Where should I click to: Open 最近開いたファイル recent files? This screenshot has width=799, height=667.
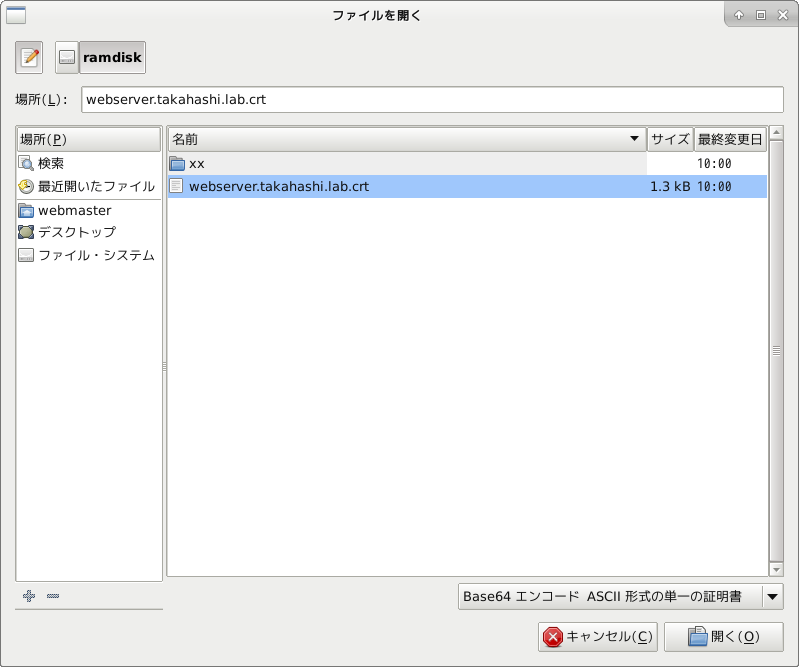point(89,186)
